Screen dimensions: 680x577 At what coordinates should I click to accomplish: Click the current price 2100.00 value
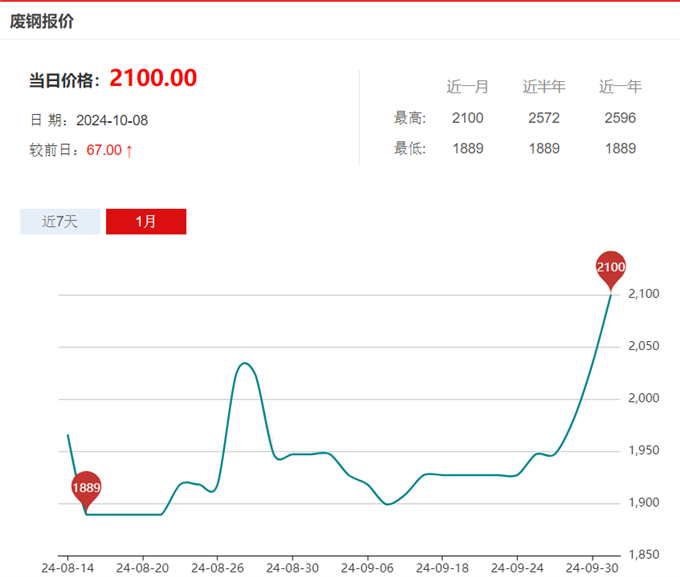tap(153, 78)
